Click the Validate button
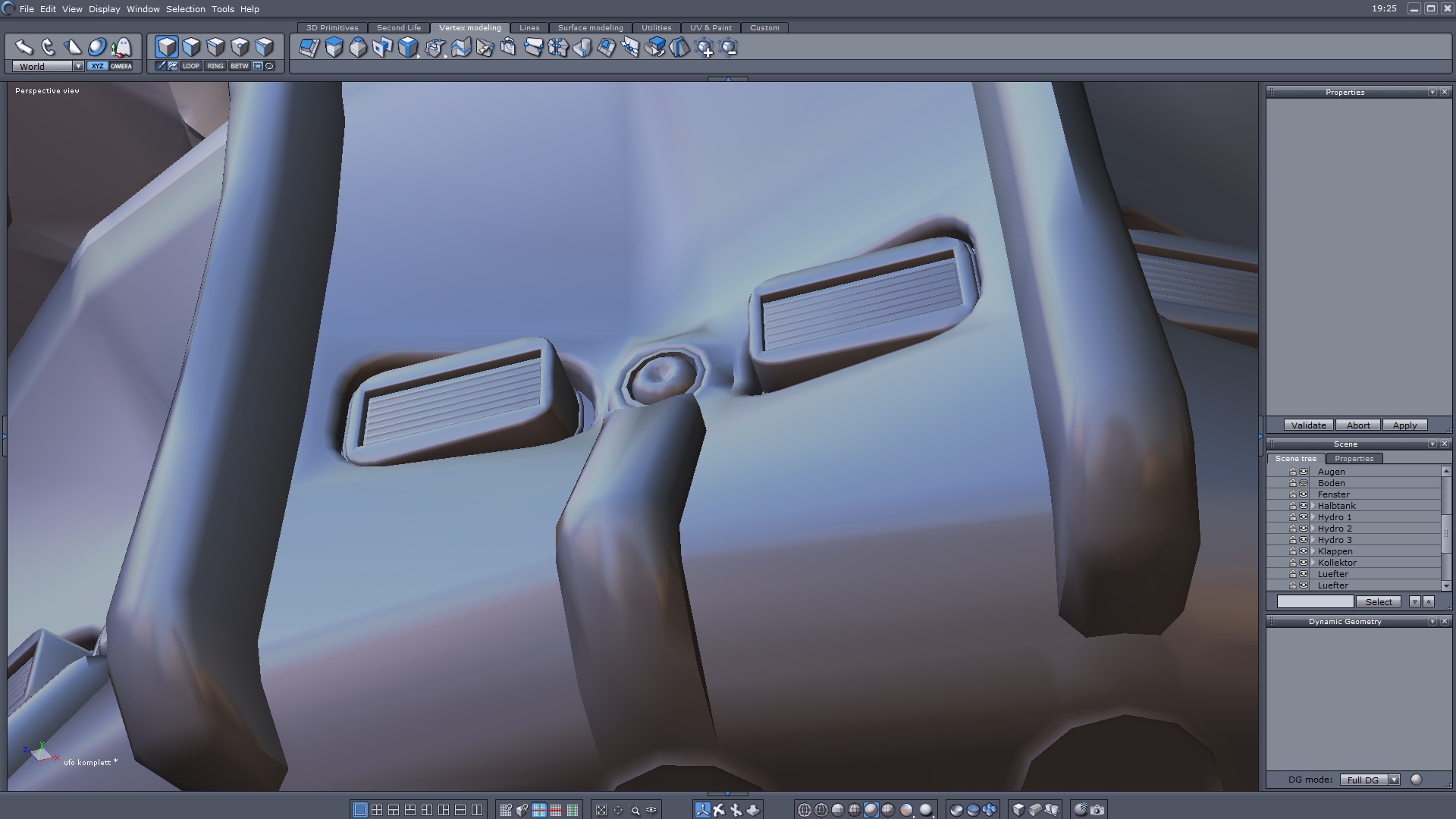The height and width of the screenshot is (819, 1456). coord(1308,425)
